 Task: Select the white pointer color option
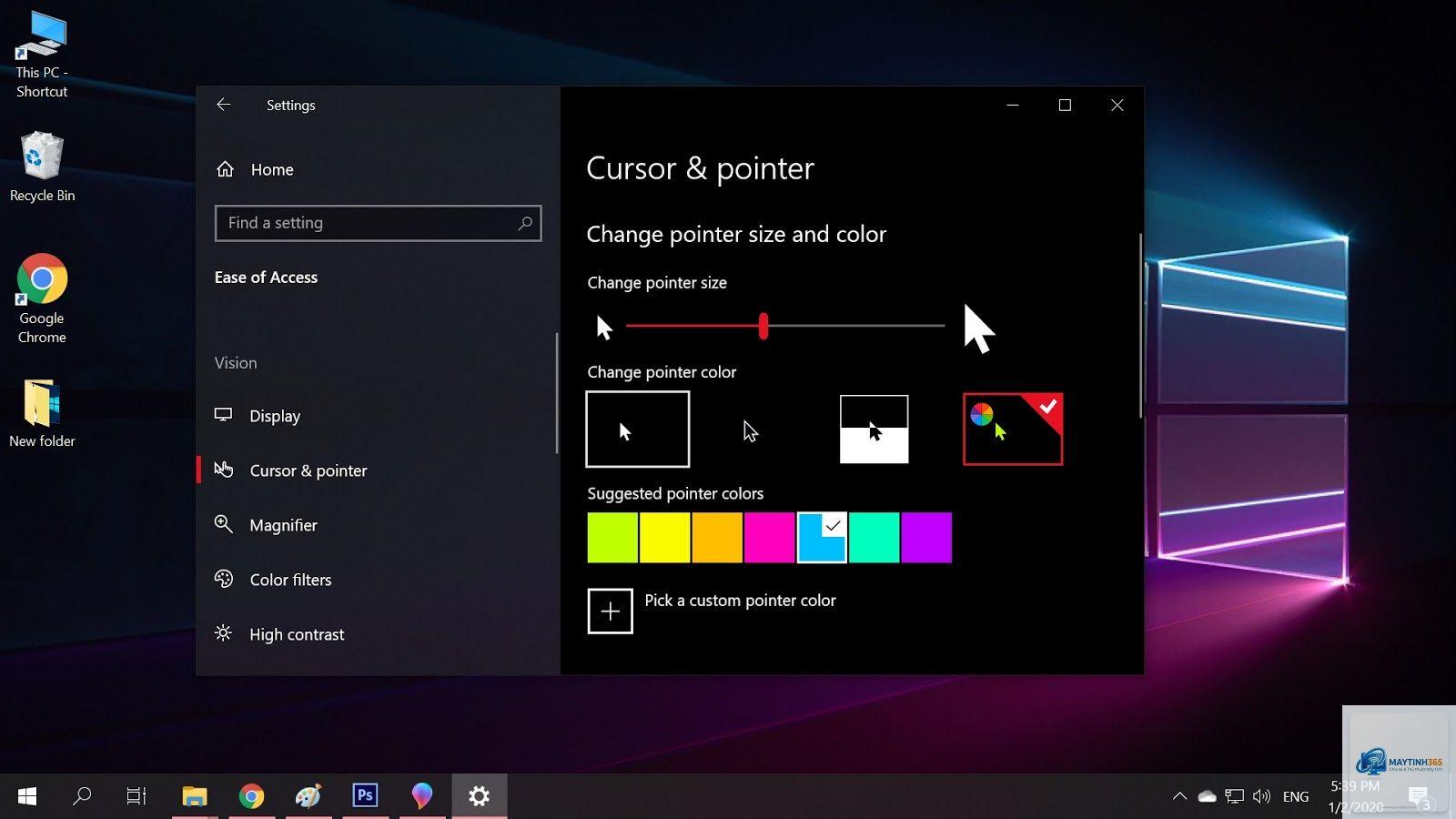637,429
